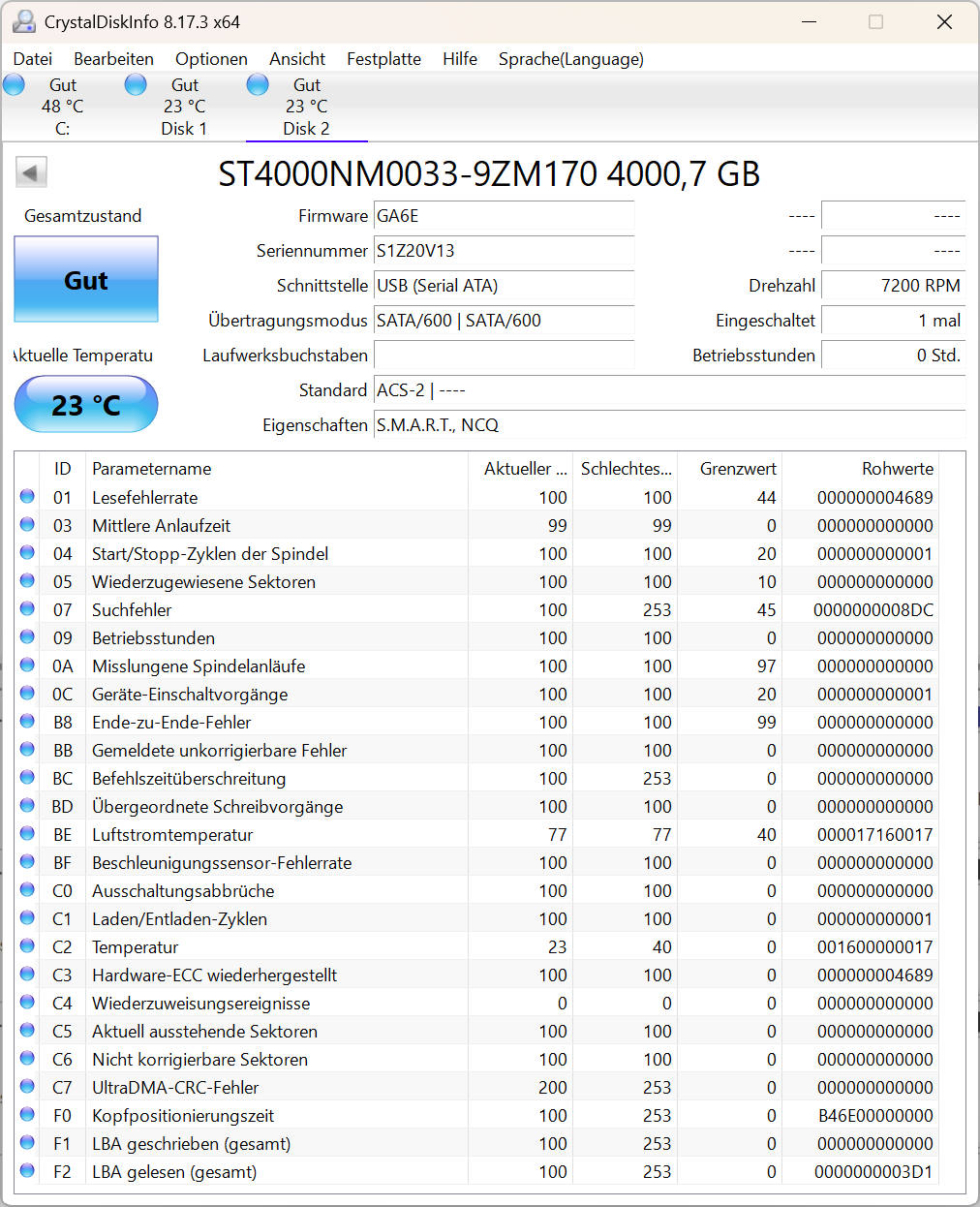Viewport: 980px width, 1207px height.
Task: Select Start/Stopp-Zyklen der Spindel row text
Action: (210, 553)
